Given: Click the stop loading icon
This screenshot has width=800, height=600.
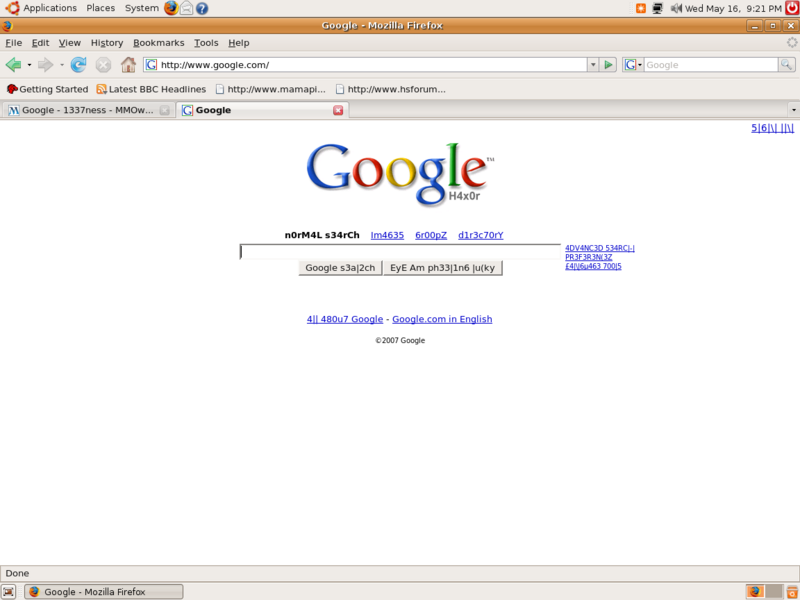Looking at the screenshot, I should click(104, 65).
